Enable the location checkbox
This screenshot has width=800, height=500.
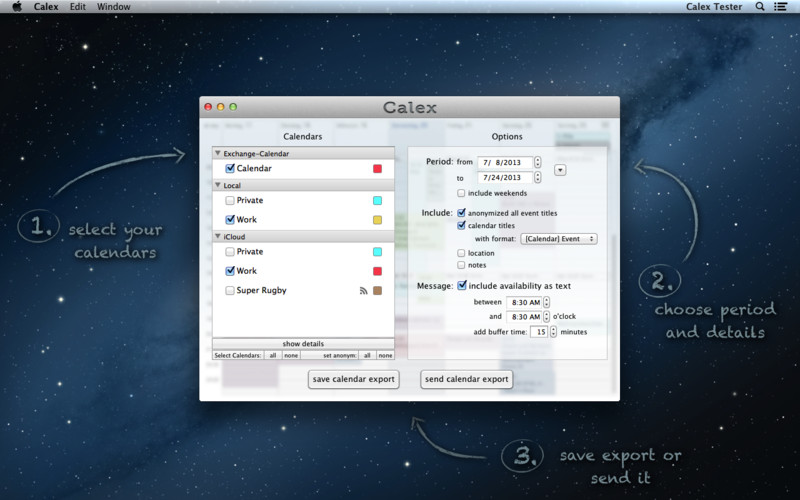click(x=461, y=253)
